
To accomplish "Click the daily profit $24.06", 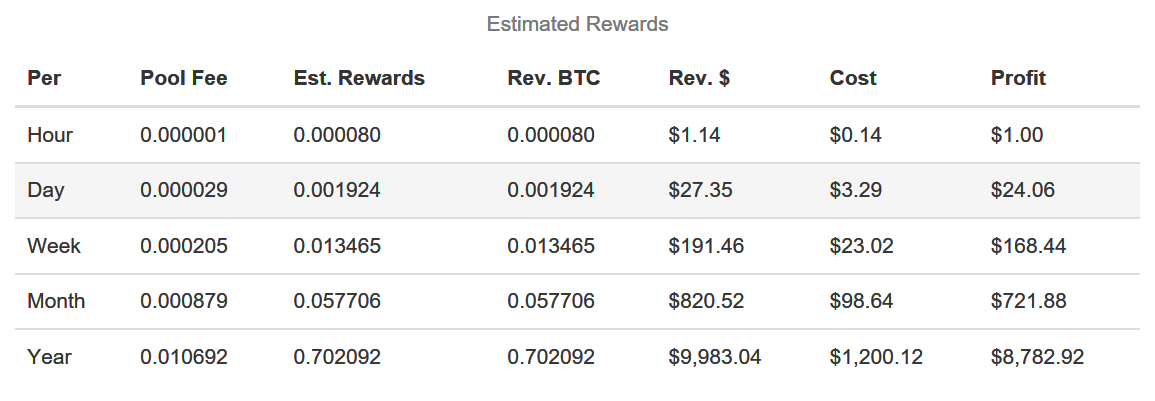I will pos(1023,190).
